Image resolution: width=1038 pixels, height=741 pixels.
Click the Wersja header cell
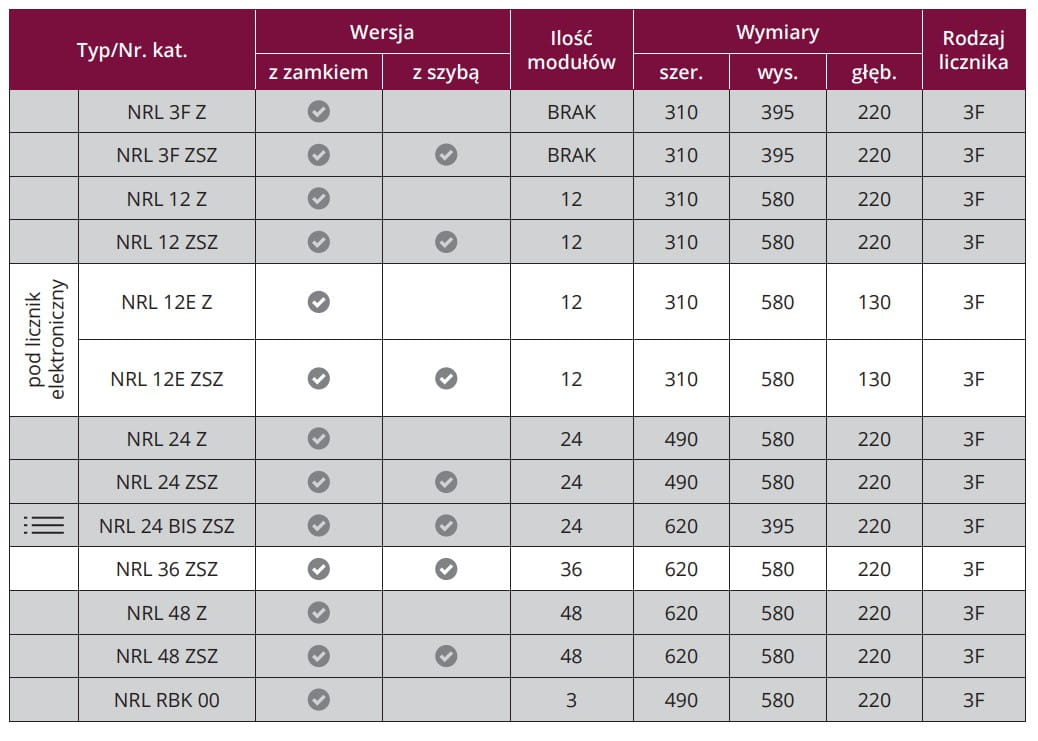click(x=382, y=32)
